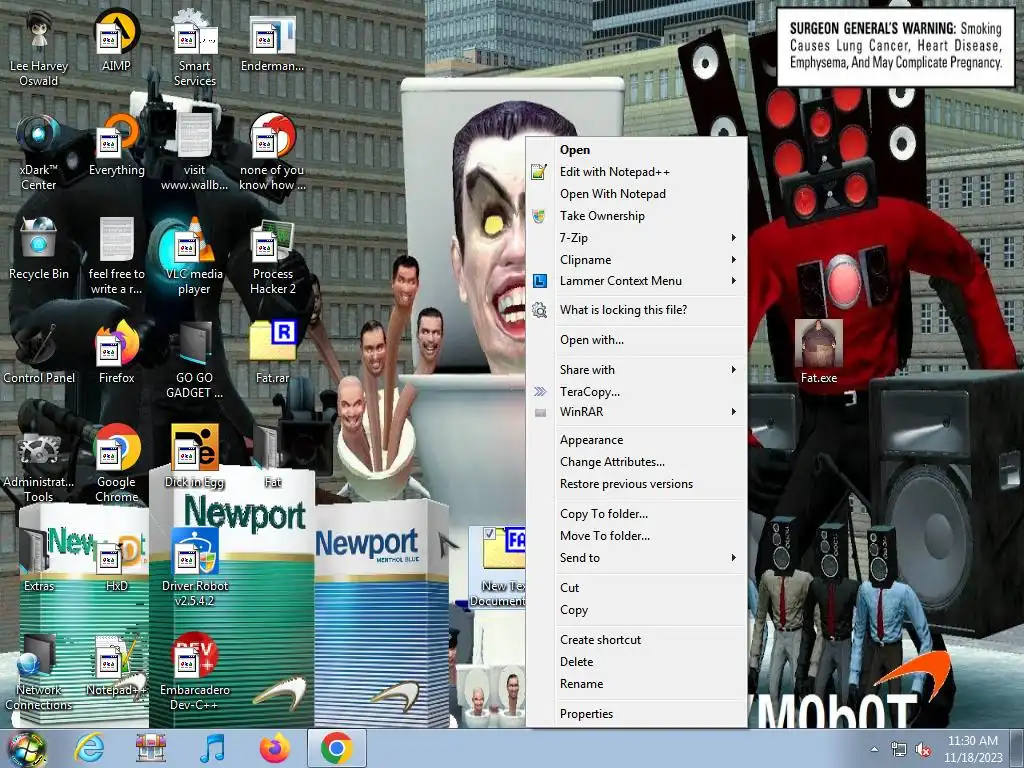Click Take Ownership menu entry
1024x768 pixels.
636,216
